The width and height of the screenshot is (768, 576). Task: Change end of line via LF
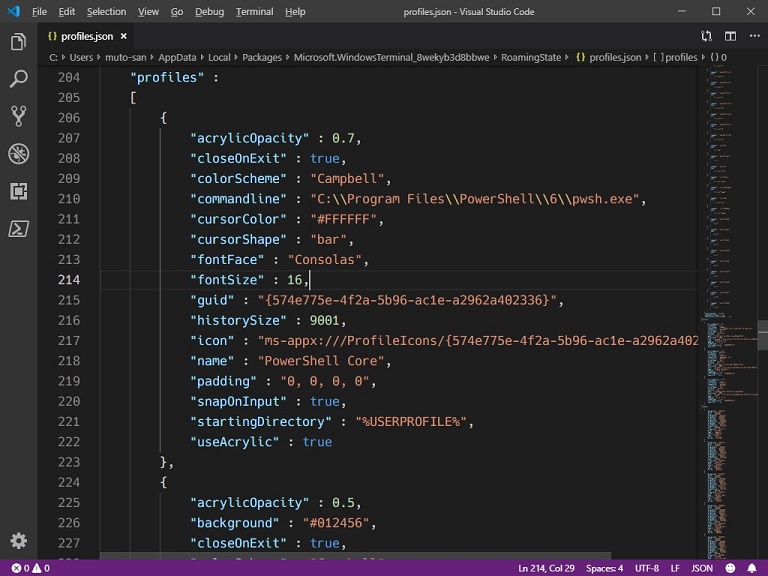point(675,568)
